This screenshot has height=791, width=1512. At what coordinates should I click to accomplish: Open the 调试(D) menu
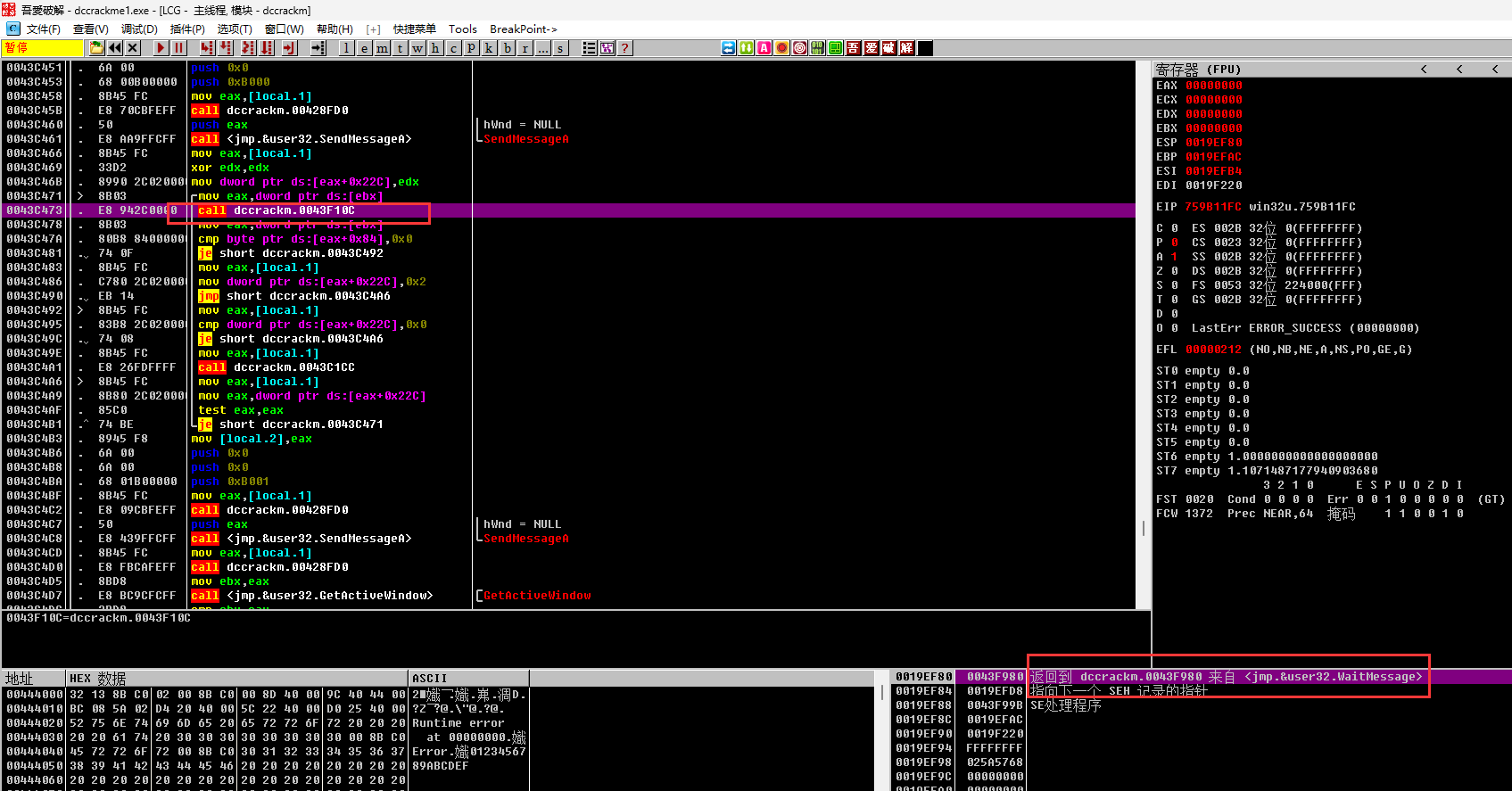(x=139, y=29)
